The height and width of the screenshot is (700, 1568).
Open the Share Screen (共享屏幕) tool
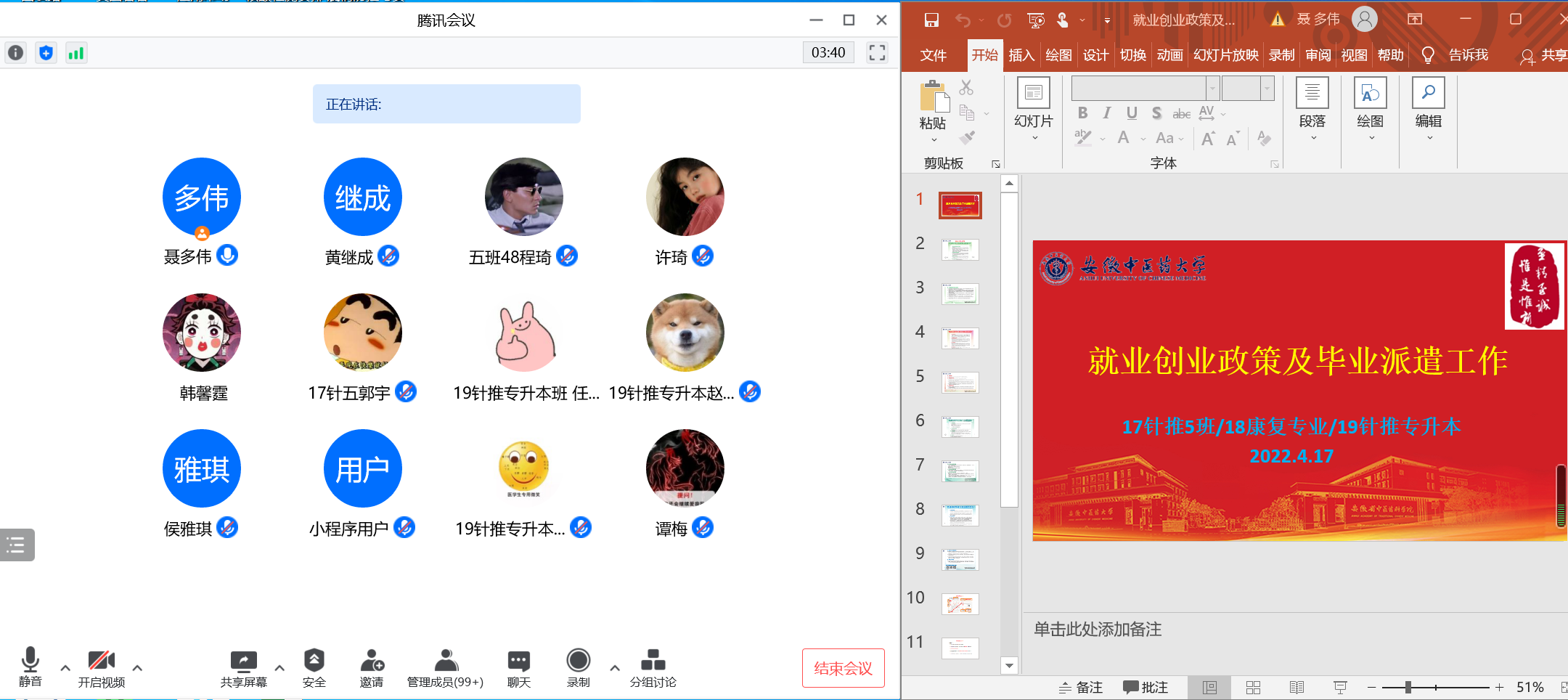coord(243,667)
